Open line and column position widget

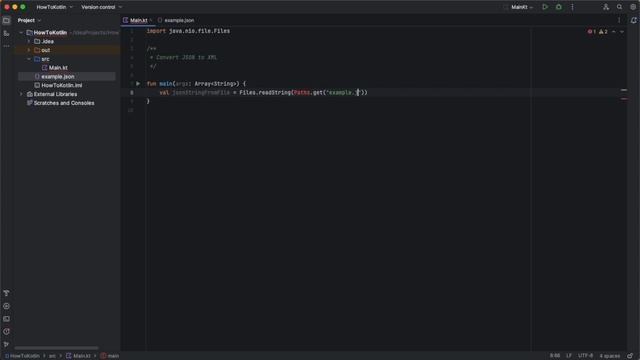pos(555,356)
